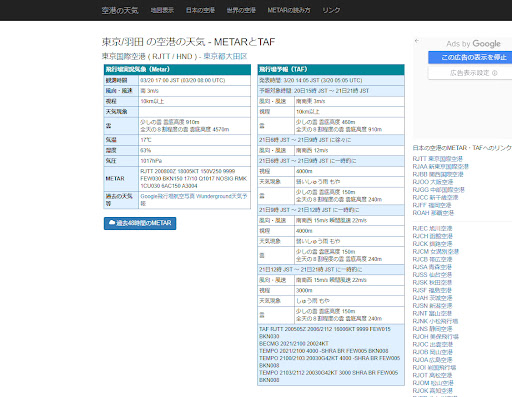Open the METARの読み方 menu item
The height and width of the screenshot is (397, 512).
coord(289,10)
